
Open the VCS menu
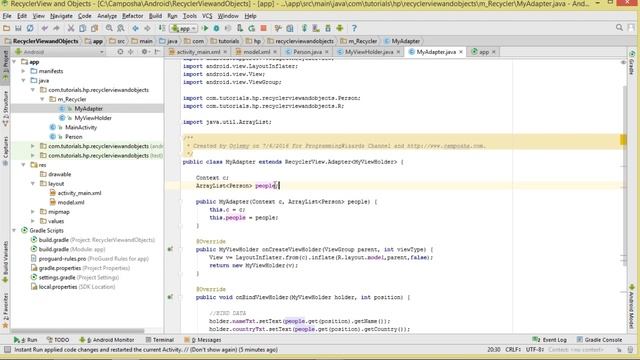click(207, 16)
